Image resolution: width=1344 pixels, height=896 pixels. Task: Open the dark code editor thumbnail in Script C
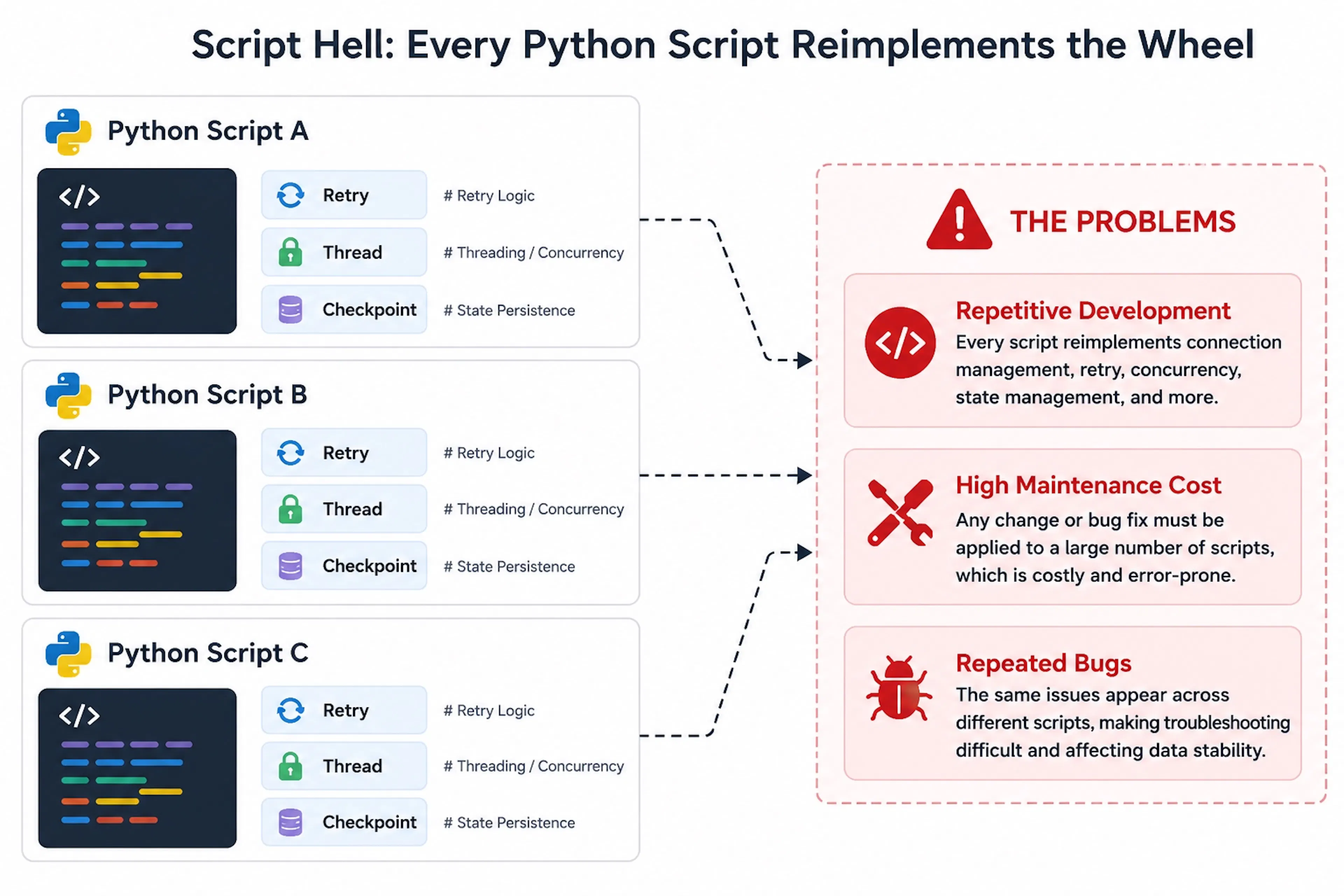[x=137, y=768]
